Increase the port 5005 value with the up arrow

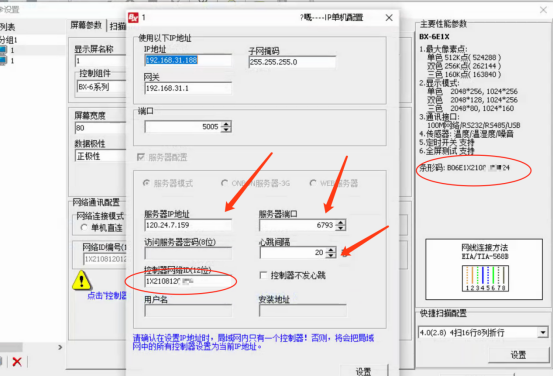pos(226,124)
